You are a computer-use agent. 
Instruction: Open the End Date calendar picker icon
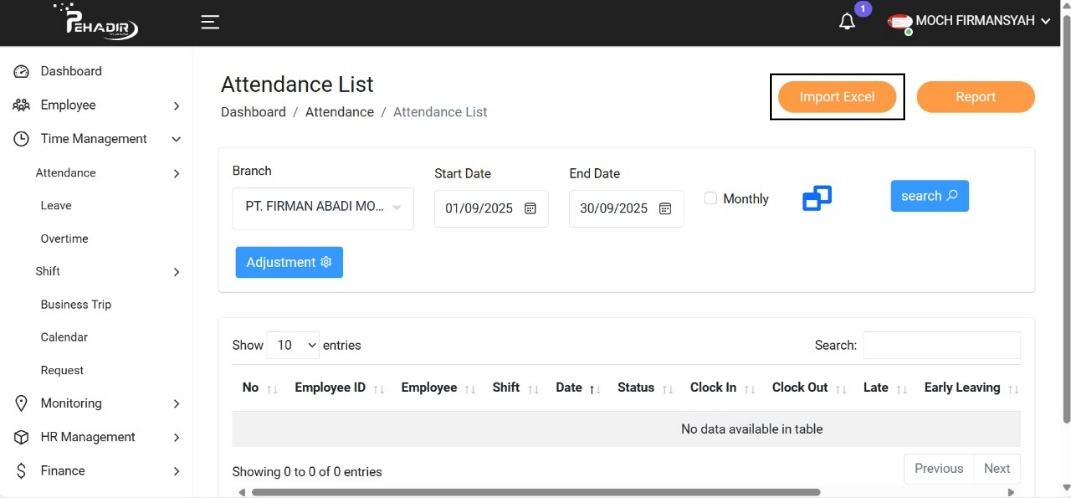tap(665, 209)
